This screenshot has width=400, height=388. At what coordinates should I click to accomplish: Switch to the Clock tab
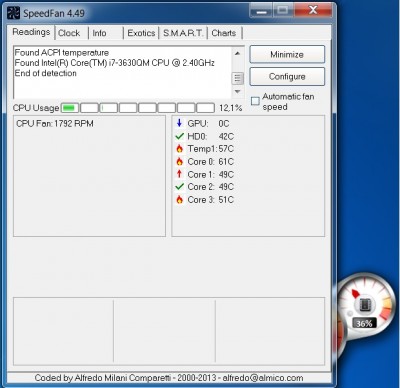click(69, 33)
